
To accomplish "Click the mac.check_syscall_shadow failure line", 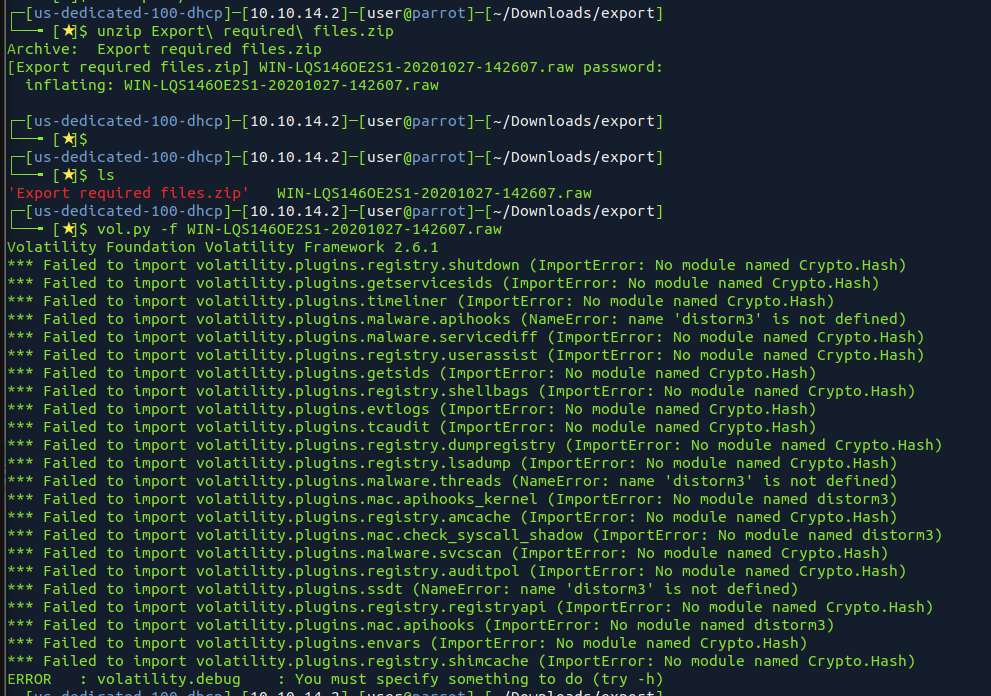I will coord(475,535).
